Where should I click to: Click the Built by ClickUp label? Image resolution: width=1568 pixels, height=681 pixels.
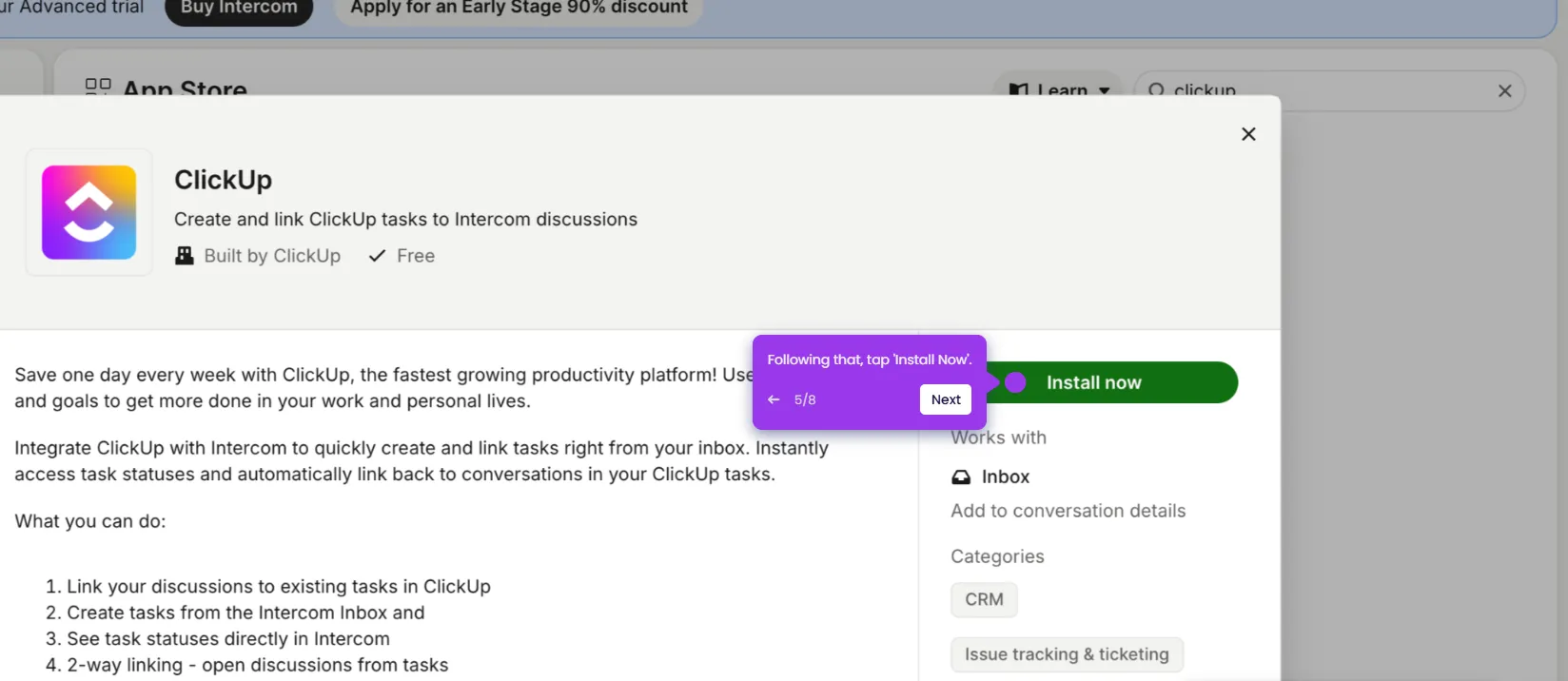click(x=272, y=256)
